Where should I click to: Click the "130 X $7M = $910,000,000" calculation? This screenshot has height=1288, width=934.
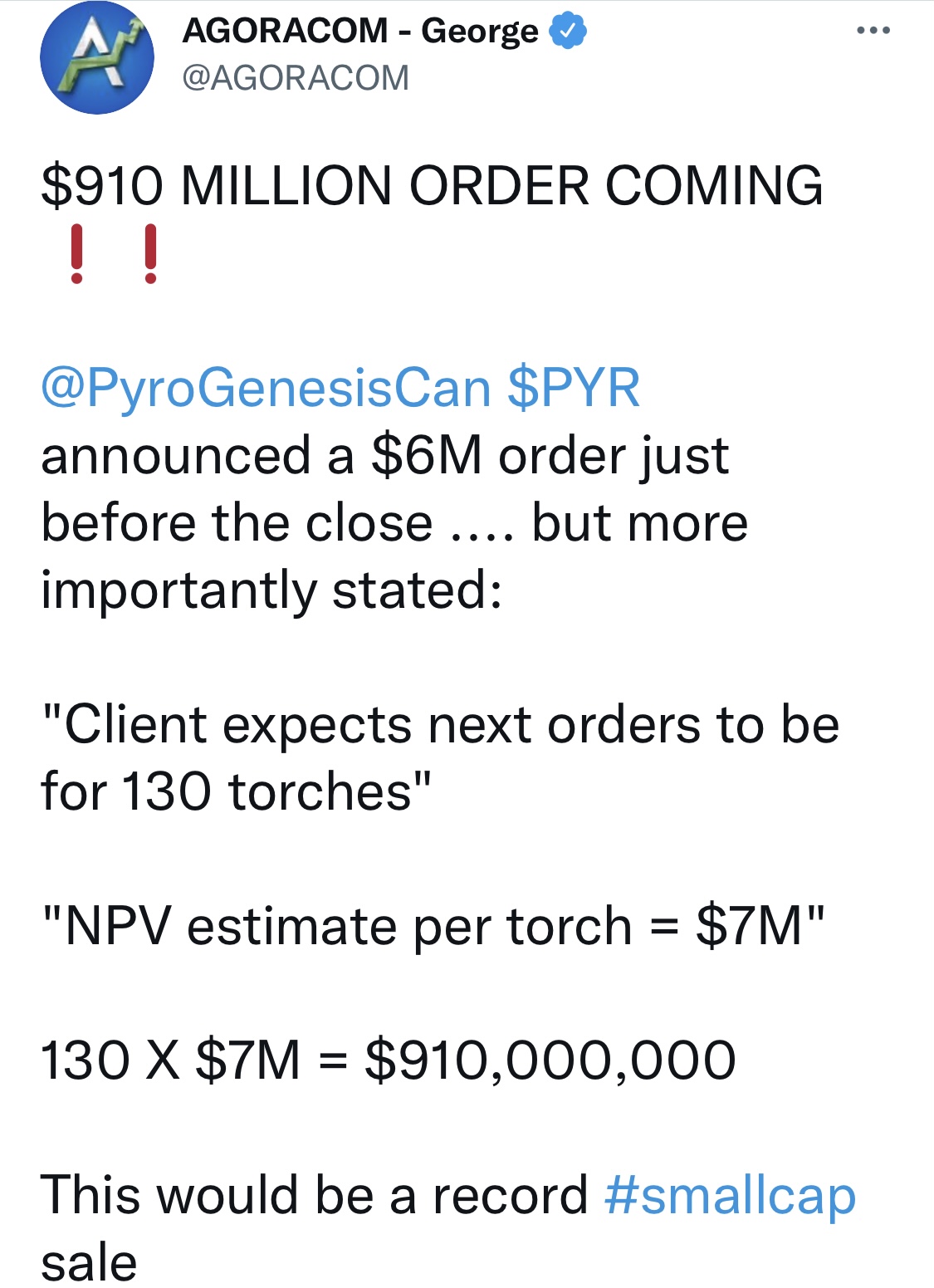[x=388, y=1060]
